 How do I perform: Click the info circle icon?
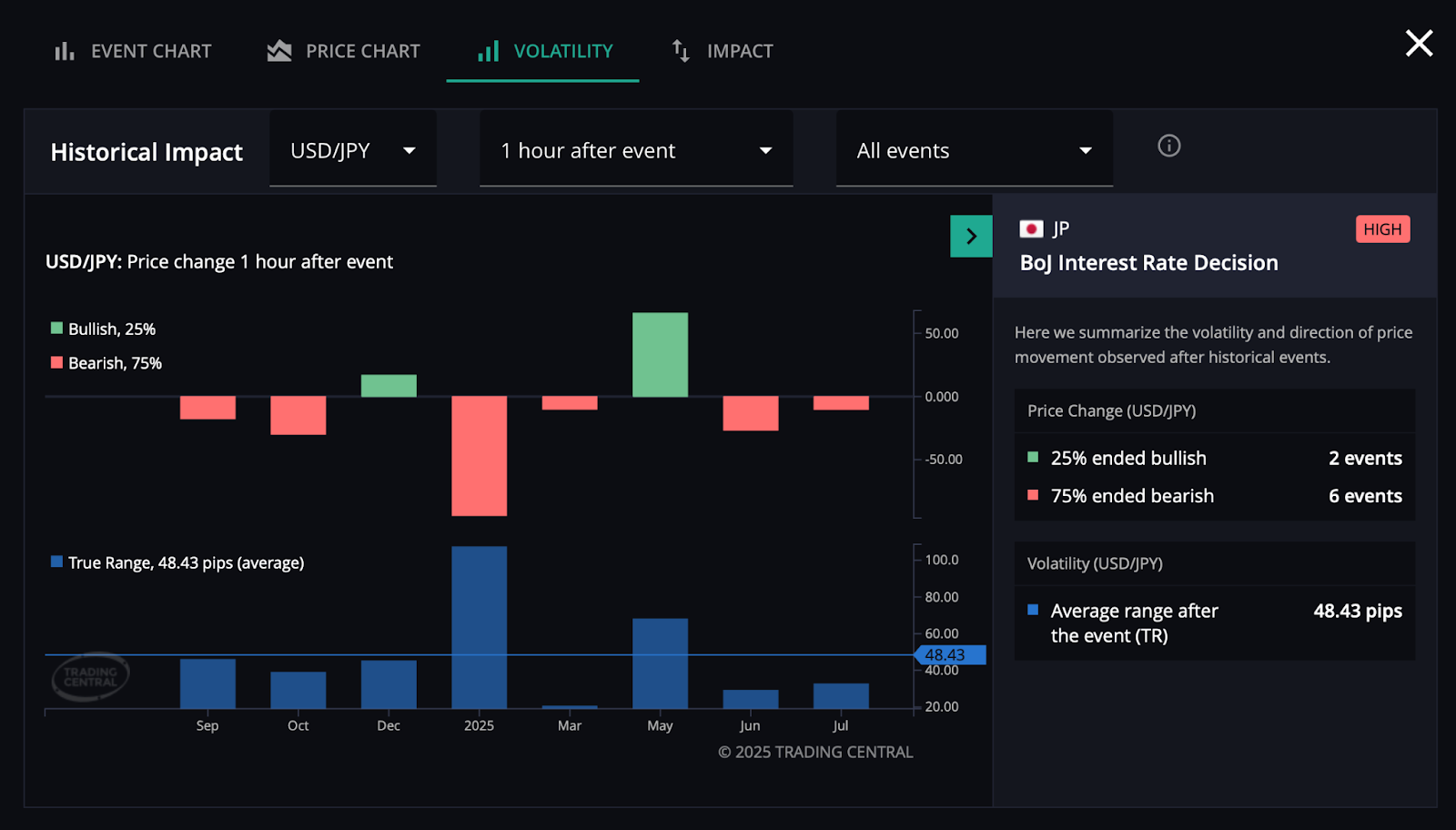1168,146
